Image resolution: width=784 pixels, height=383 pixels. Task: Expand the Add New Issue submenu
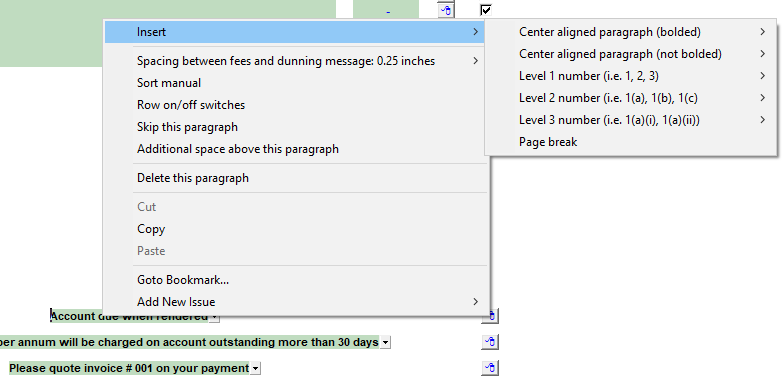coord(295,302)
